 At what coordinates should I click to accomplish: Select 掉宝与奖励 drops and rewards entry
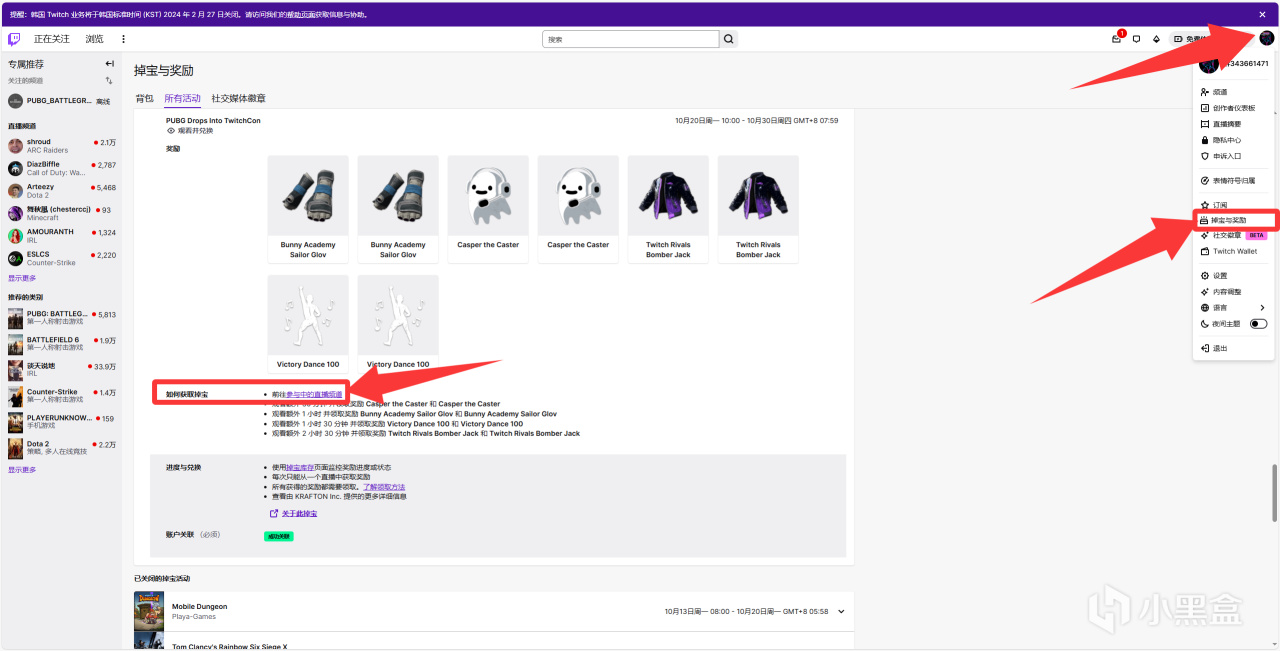coord(1236,220)
